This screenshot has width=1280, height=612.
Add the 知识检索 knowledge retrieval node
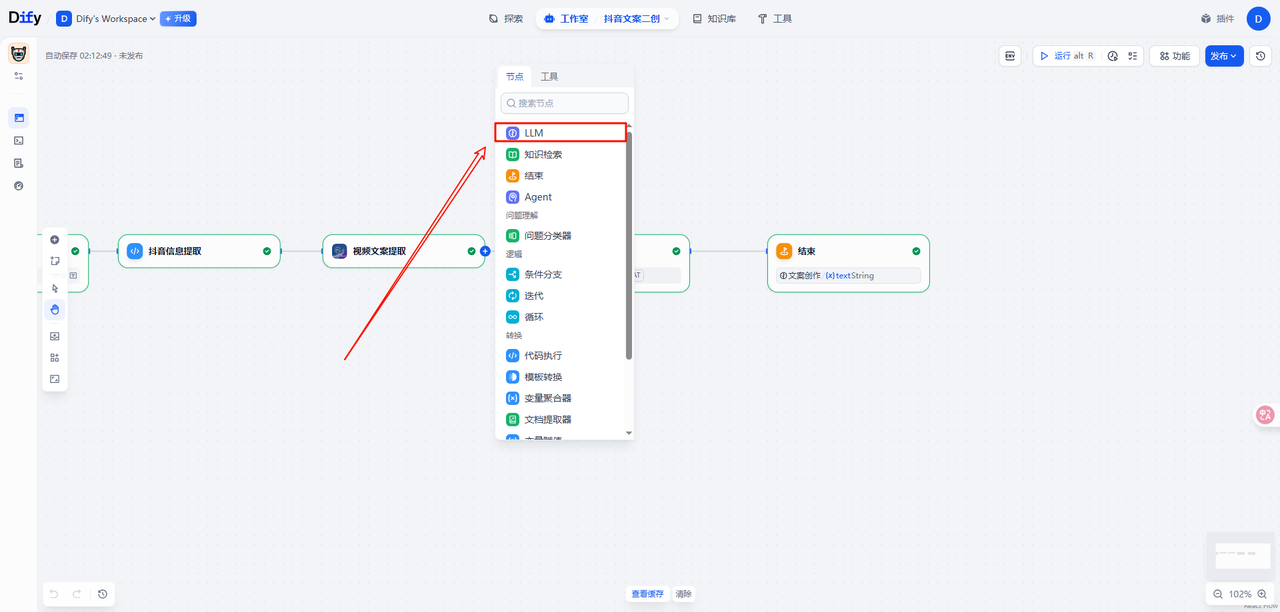(543, 155)
